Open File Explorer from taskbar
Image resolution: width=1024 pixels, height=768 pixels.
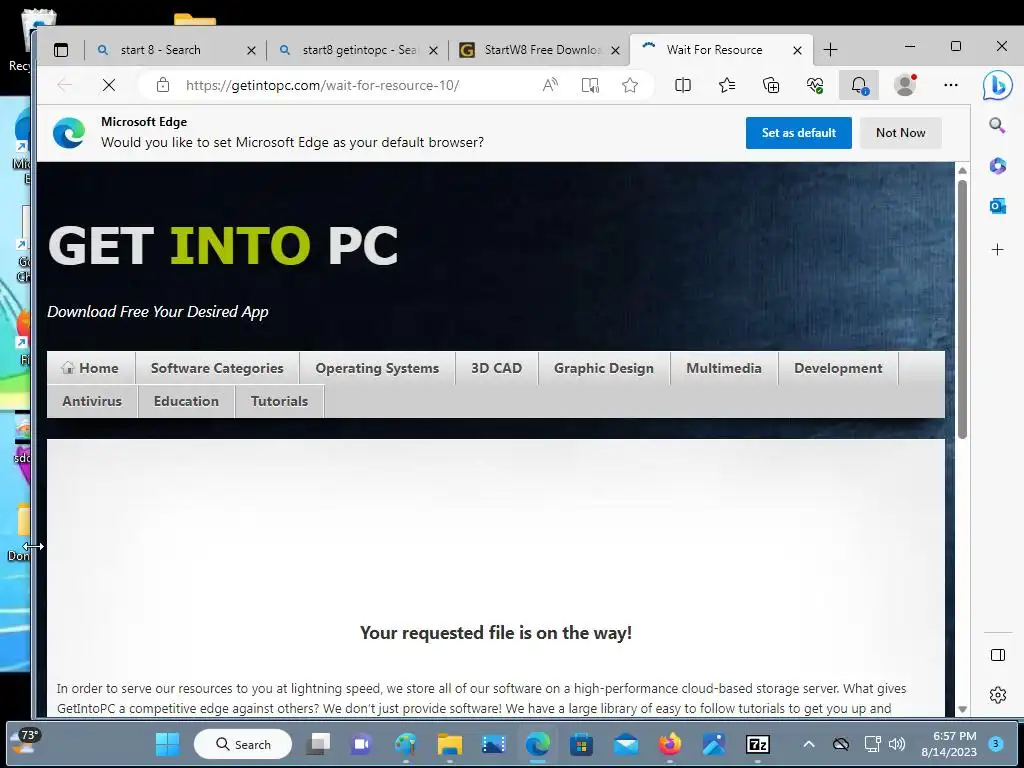[450, 744]
